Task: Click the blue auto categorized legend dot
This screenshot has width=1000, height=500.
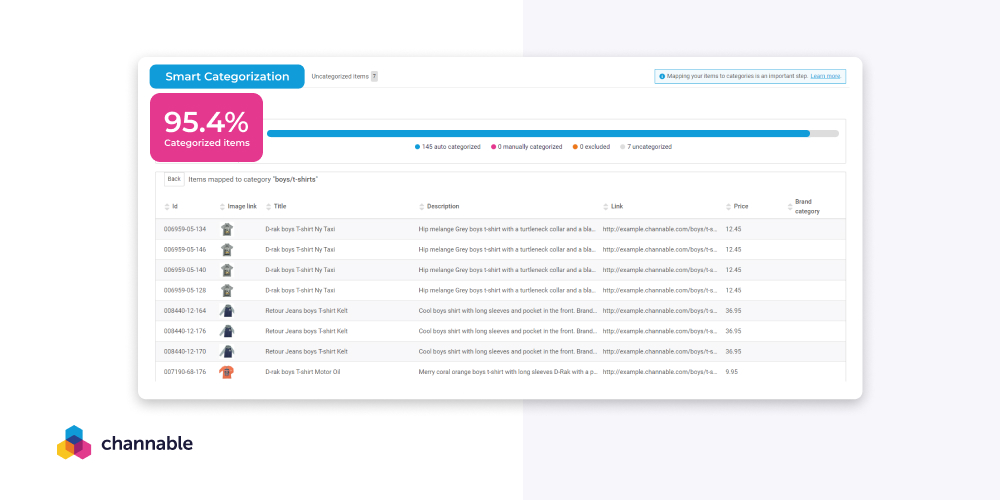Action: pos(418,147)
